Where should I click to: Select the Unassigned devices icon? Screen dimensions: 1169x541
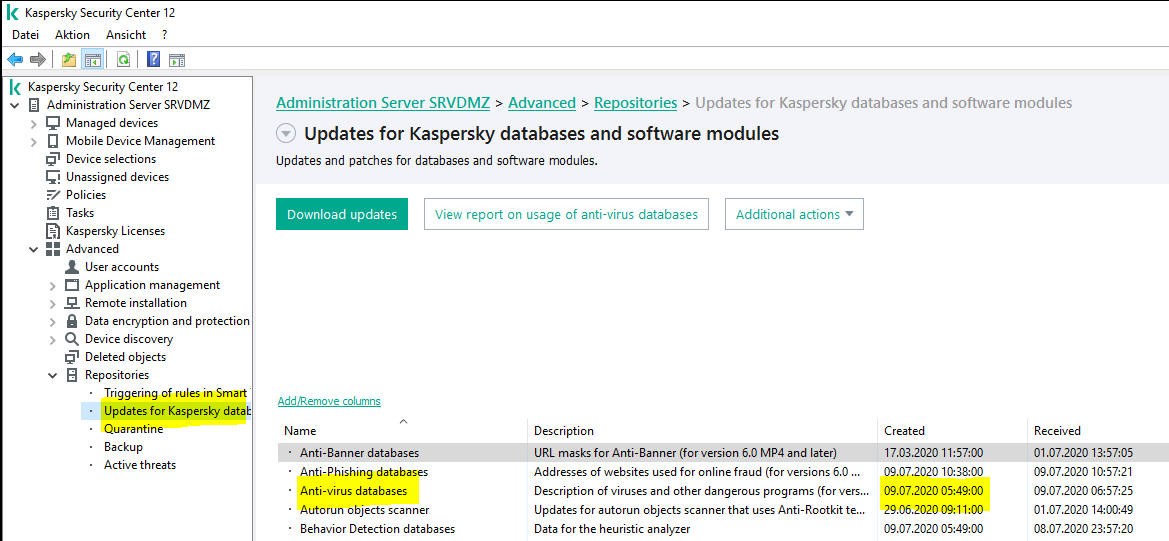pyautogui.click(x=53, y=177)
